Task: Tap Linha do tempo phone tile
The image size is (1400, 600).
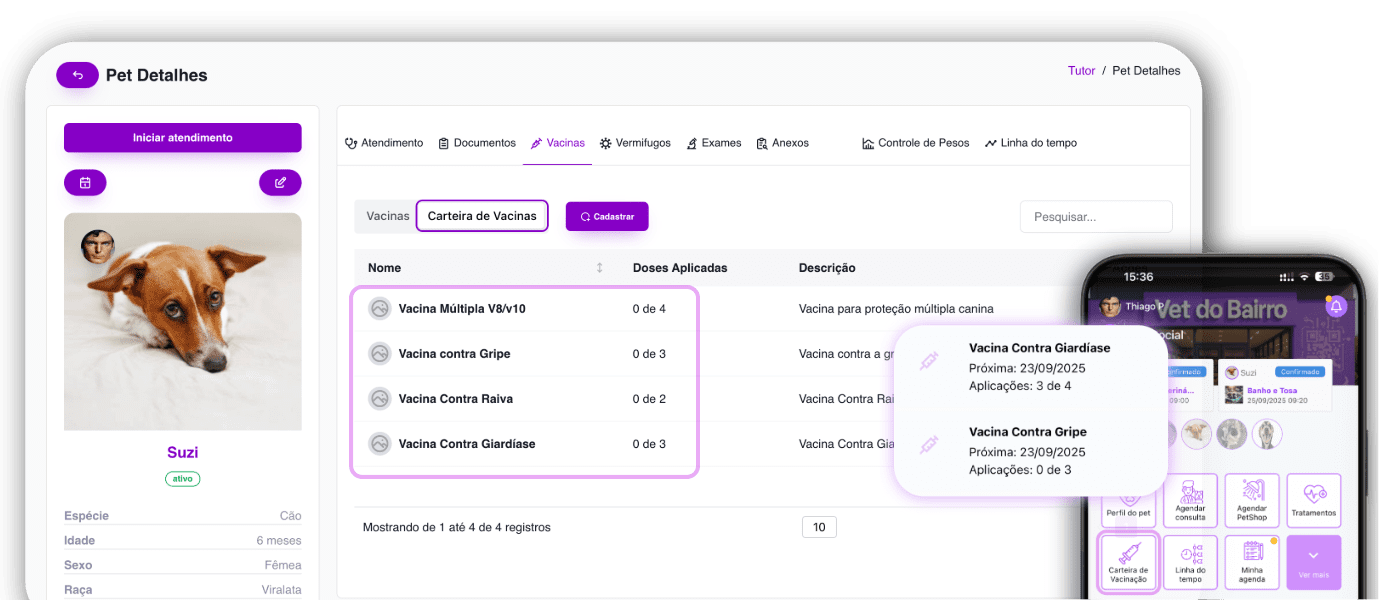Action: point(1190,561)
